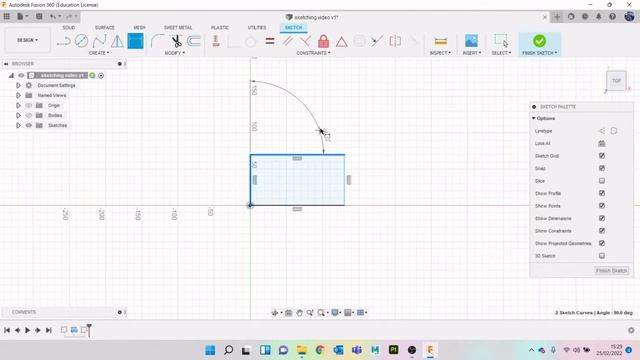Select the Line tool in Create
This screenshot has height=360, width=640.
point(64,41)
